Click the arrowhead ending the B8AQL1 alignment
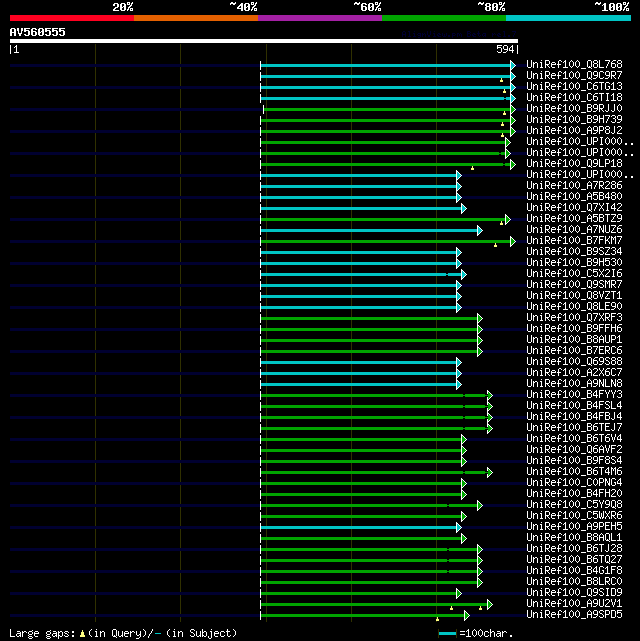 [464, 539]
